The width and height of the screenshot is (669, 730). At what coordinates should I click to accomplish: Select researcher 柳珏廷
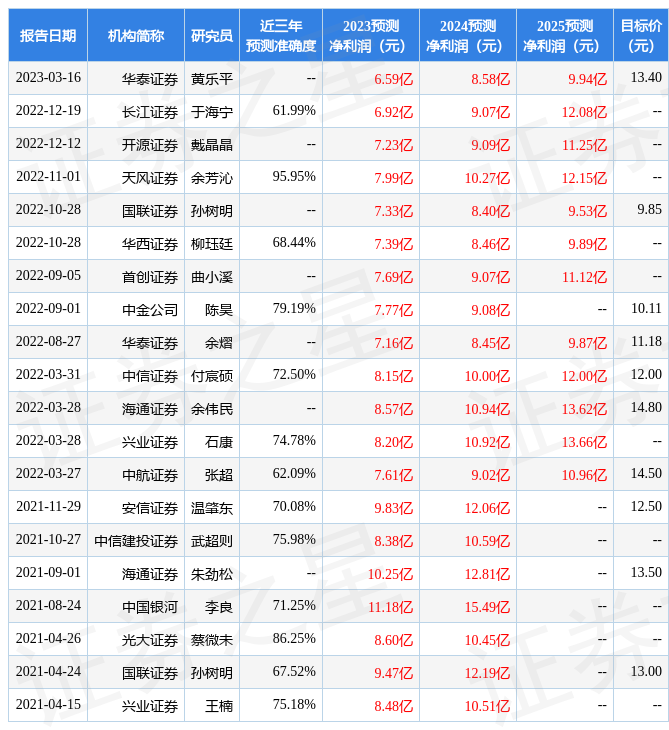(x=212, y=244)
